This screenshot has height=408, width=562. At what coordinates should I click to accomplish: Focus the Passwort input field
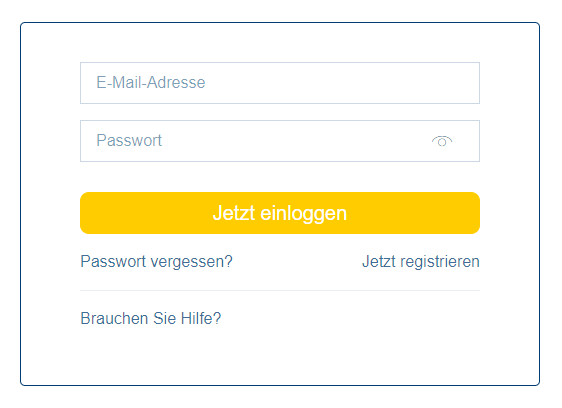(280, 141)
